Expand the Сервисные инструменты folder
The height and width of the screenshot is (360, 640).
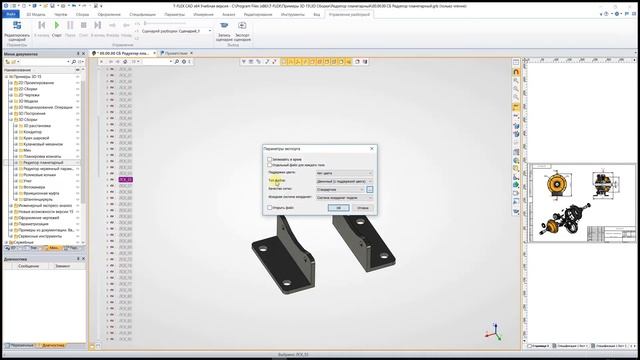pos(11,236)
